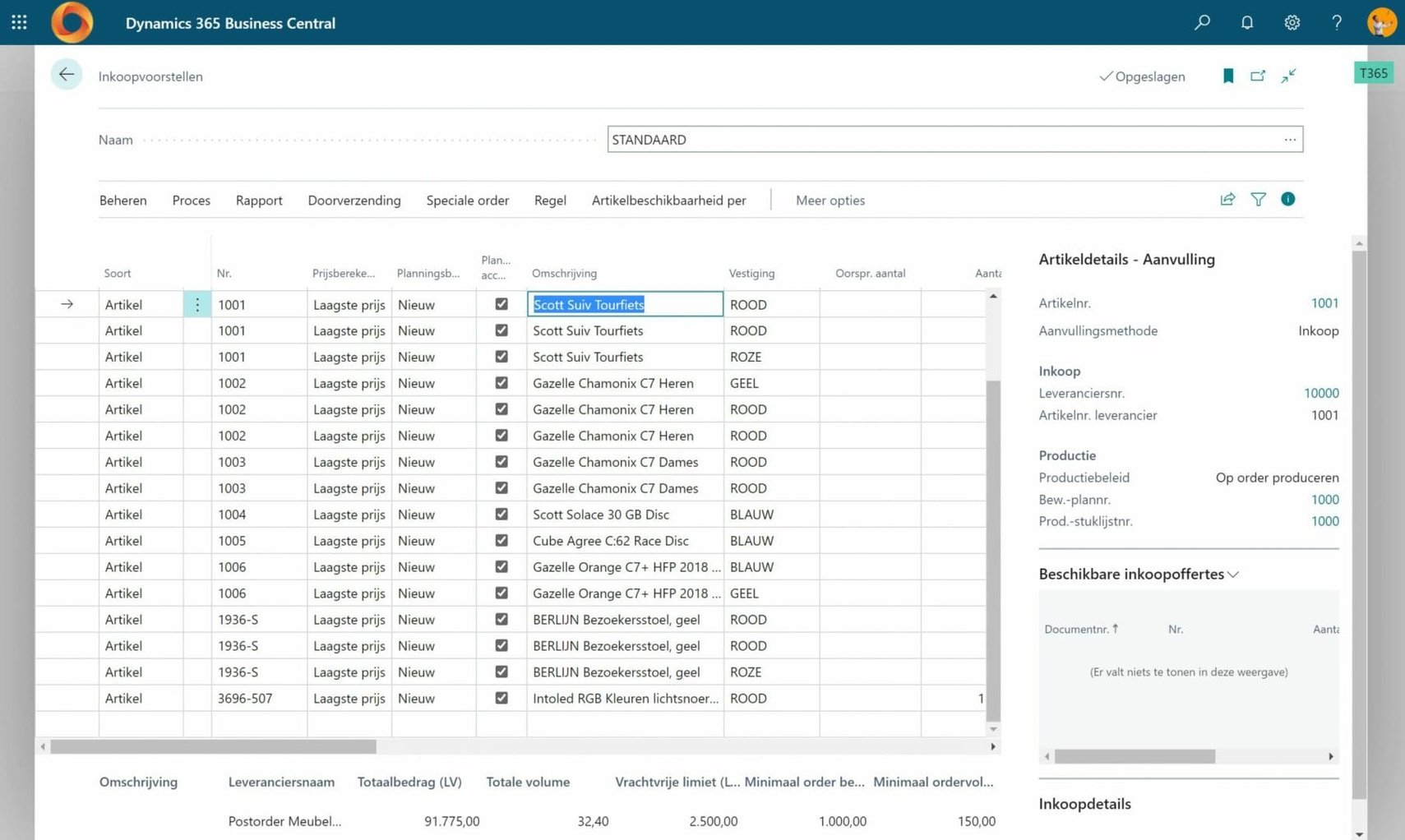Toggle the planning checkbox for Cube Agree C:62 Race Disc
This screenshot has width=1405, height=840.
point(501,541)
